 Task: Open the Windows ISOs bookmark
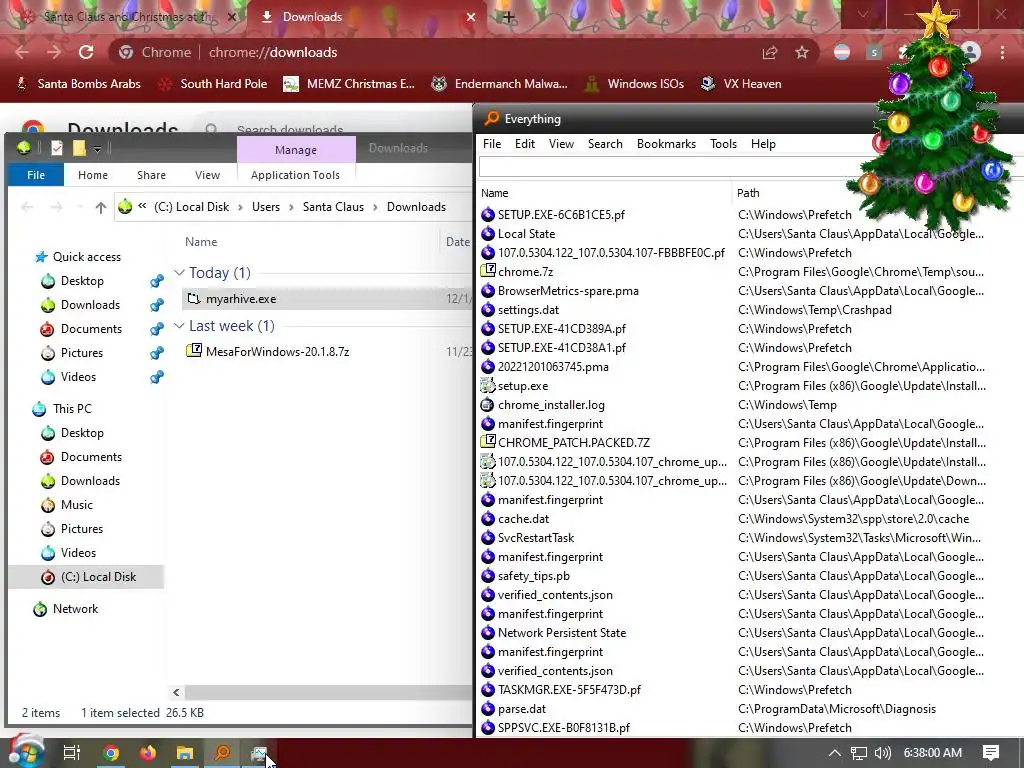pos(634,84)
